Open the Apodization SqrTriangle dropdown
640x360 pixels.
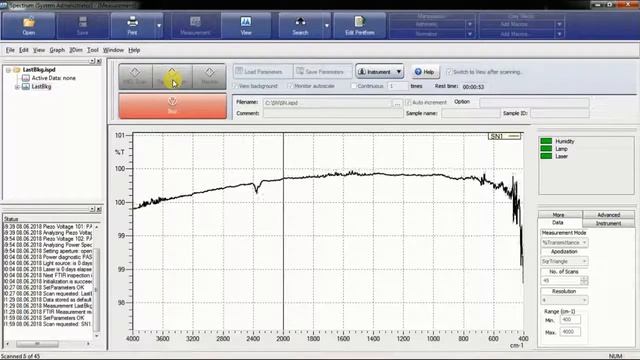(x=564, y=261)
